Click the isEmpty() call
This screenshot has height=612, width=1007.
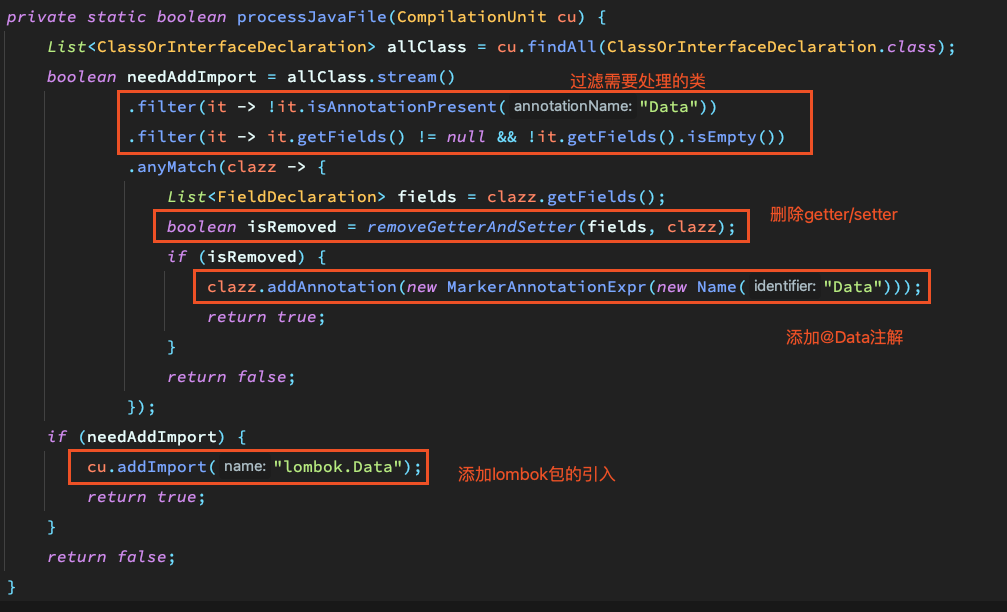tap(731, 137)
